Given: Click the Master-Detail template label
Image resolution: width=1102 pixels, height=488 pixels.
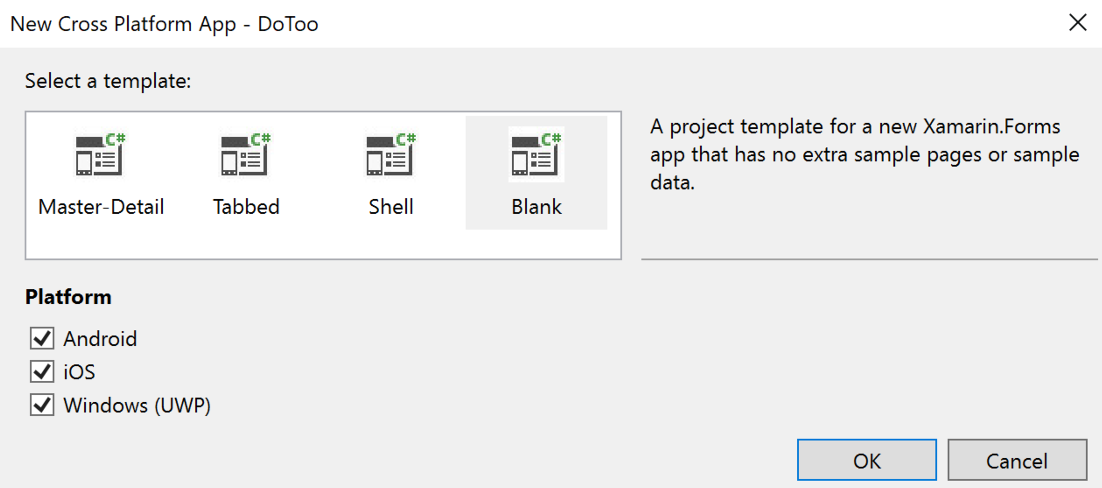Looking at the screenshot, I should (x=101, y=207).
